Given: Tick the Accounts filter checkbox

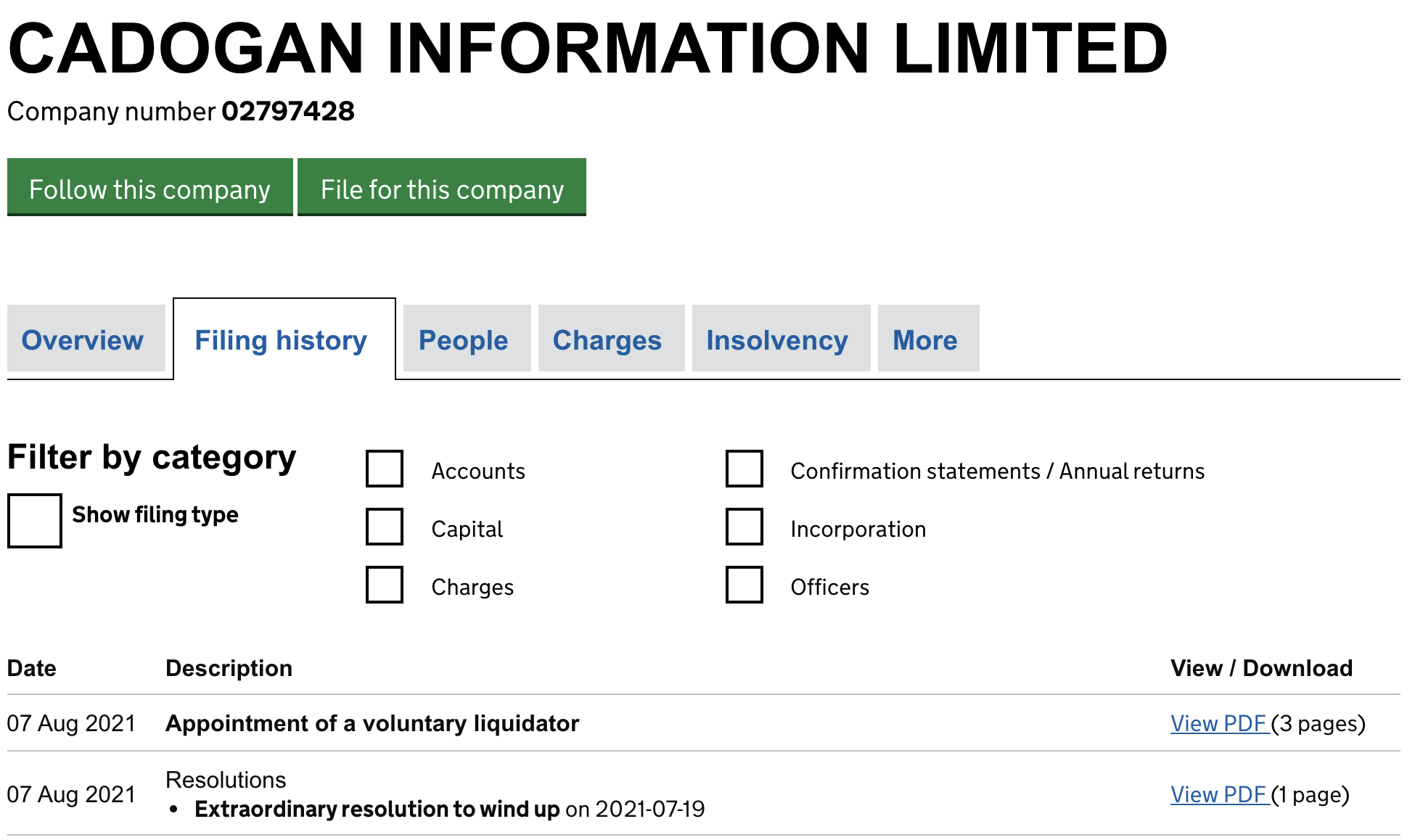Looking at the screenshot, I should [385, 469].
